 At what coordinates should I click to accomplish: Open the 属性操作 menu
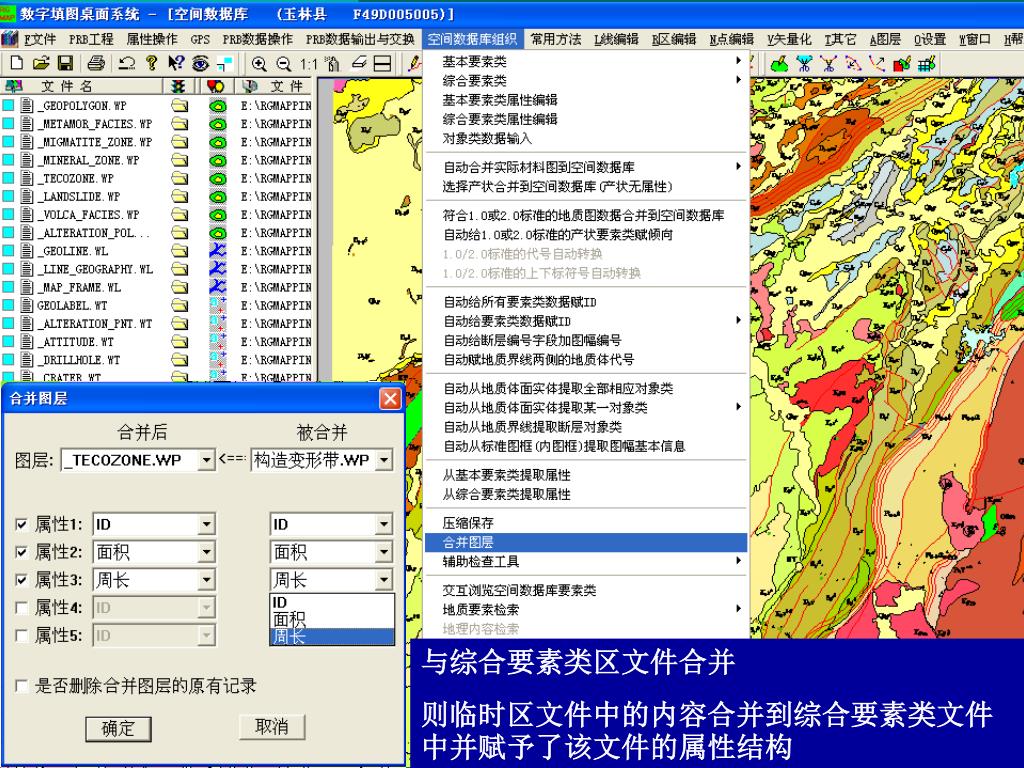click(x=152, y=39)
